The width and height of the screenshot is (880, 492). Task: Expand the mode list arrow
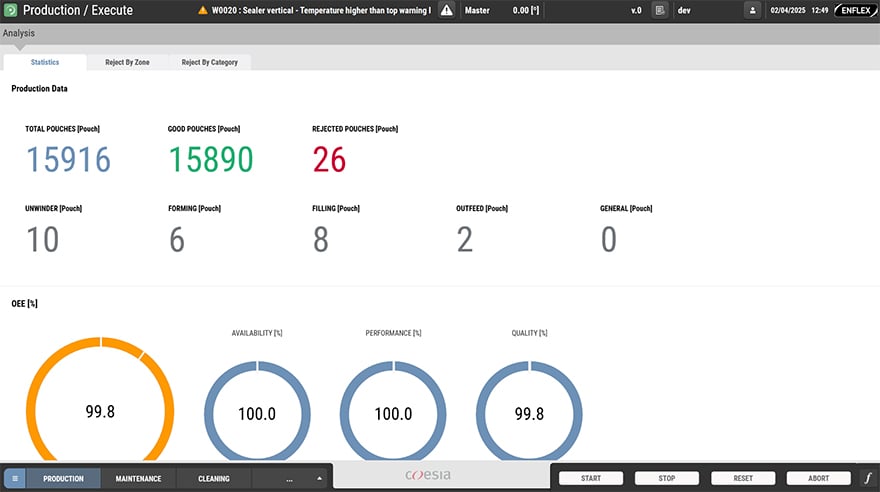pos(319,479)
